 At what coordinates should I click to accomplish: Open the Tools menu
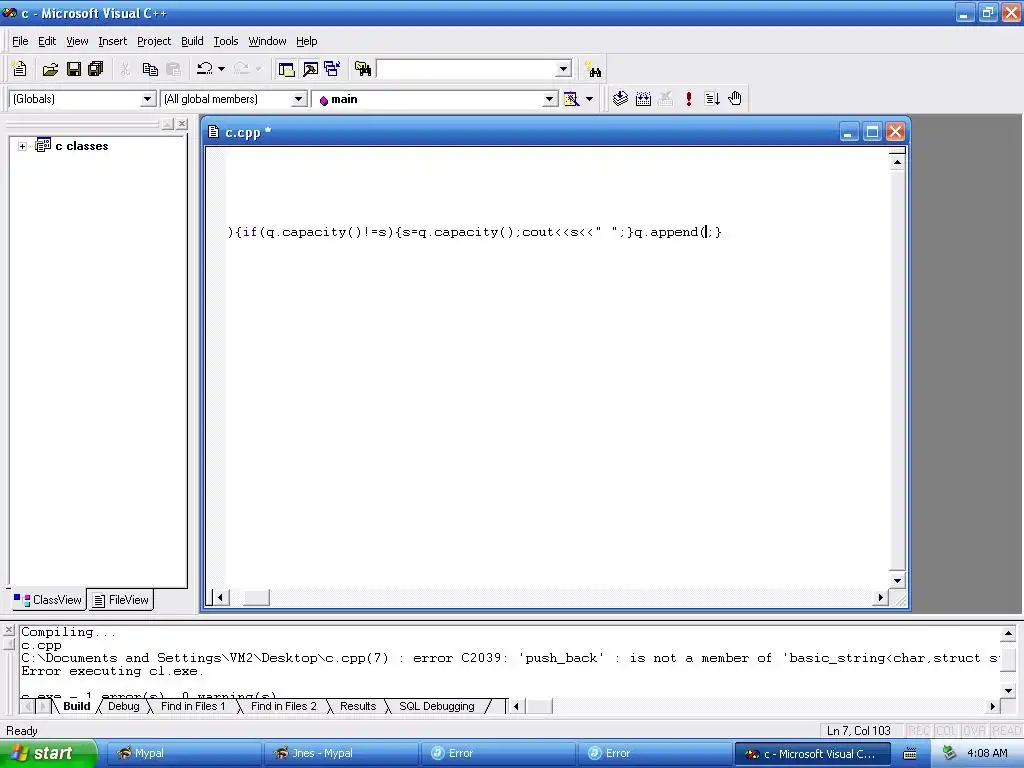pos(226,41)
